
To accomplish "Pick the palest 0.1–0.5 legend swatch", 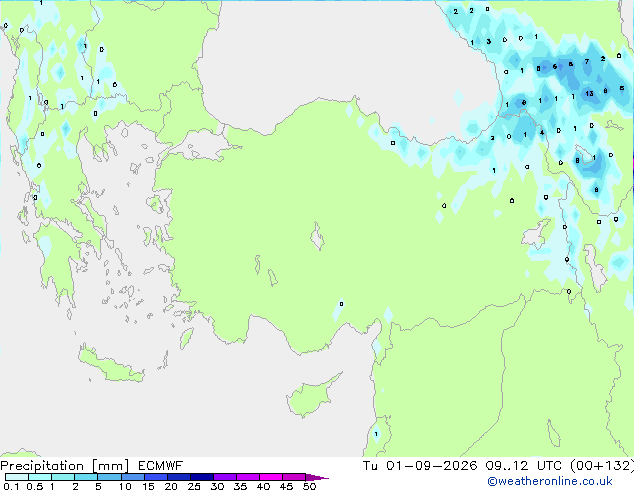I will 17,477.
